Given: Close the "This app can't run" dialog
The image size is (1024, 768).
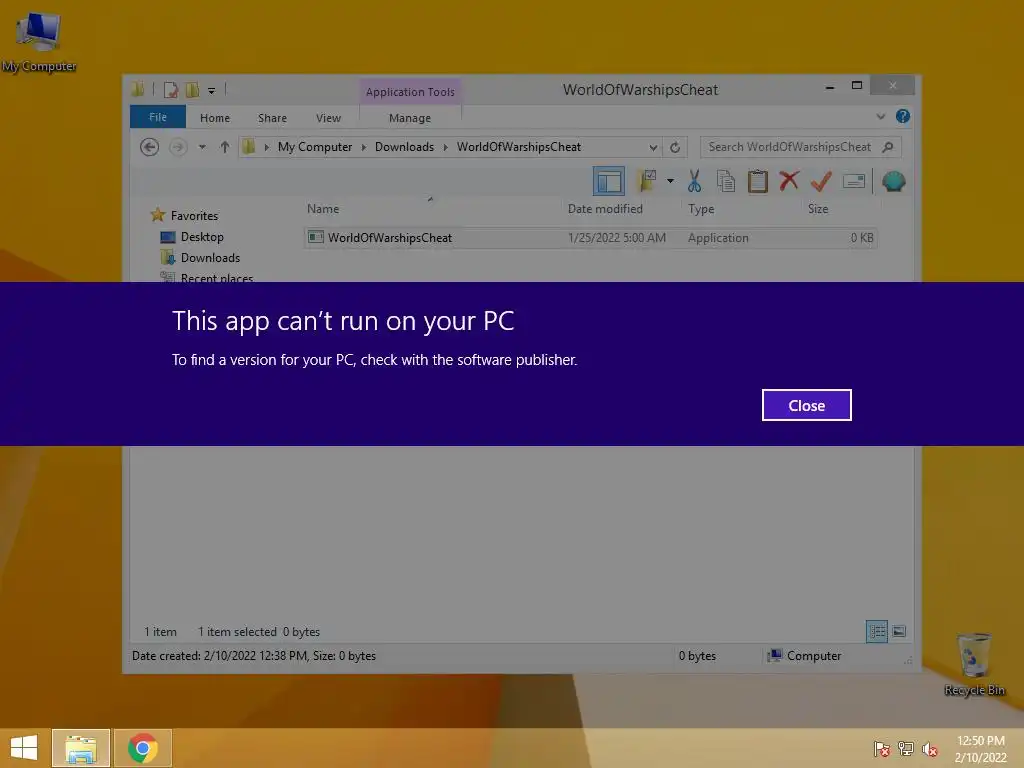Looking at the screenshot, I should [x=806, y=405].
